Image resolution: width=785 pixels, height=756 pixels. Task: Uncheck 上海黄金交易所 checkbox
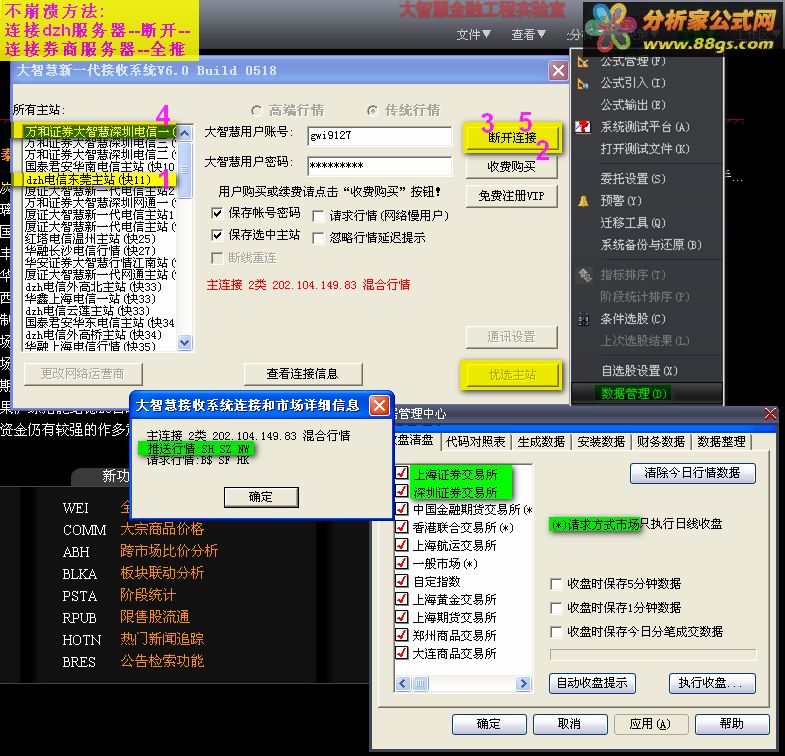pyautogui.click(x=402, y=599)
